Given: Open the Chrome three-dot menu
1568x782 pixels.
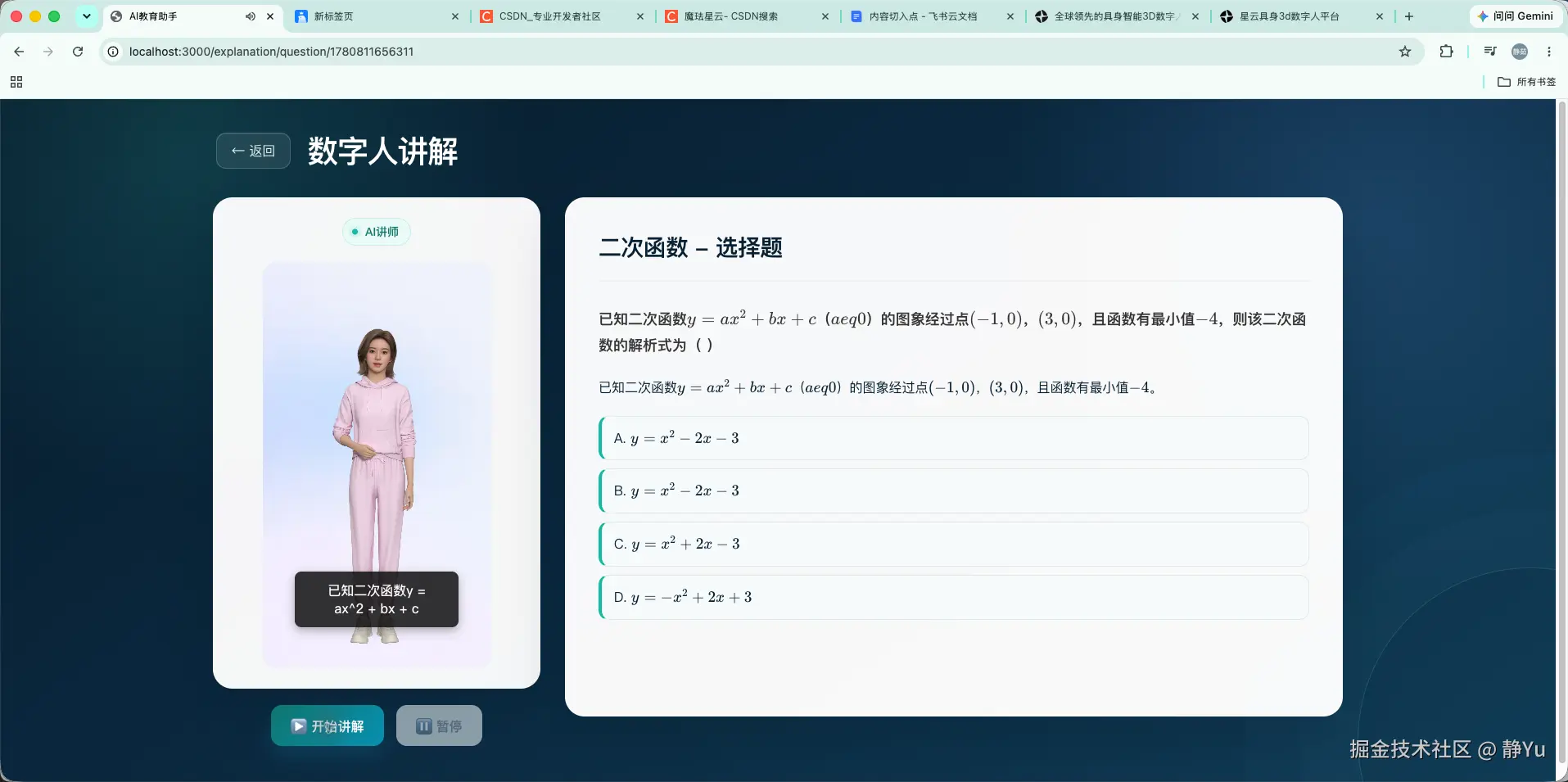Looking at the screenshot, I should click(x=1549, y=52).
